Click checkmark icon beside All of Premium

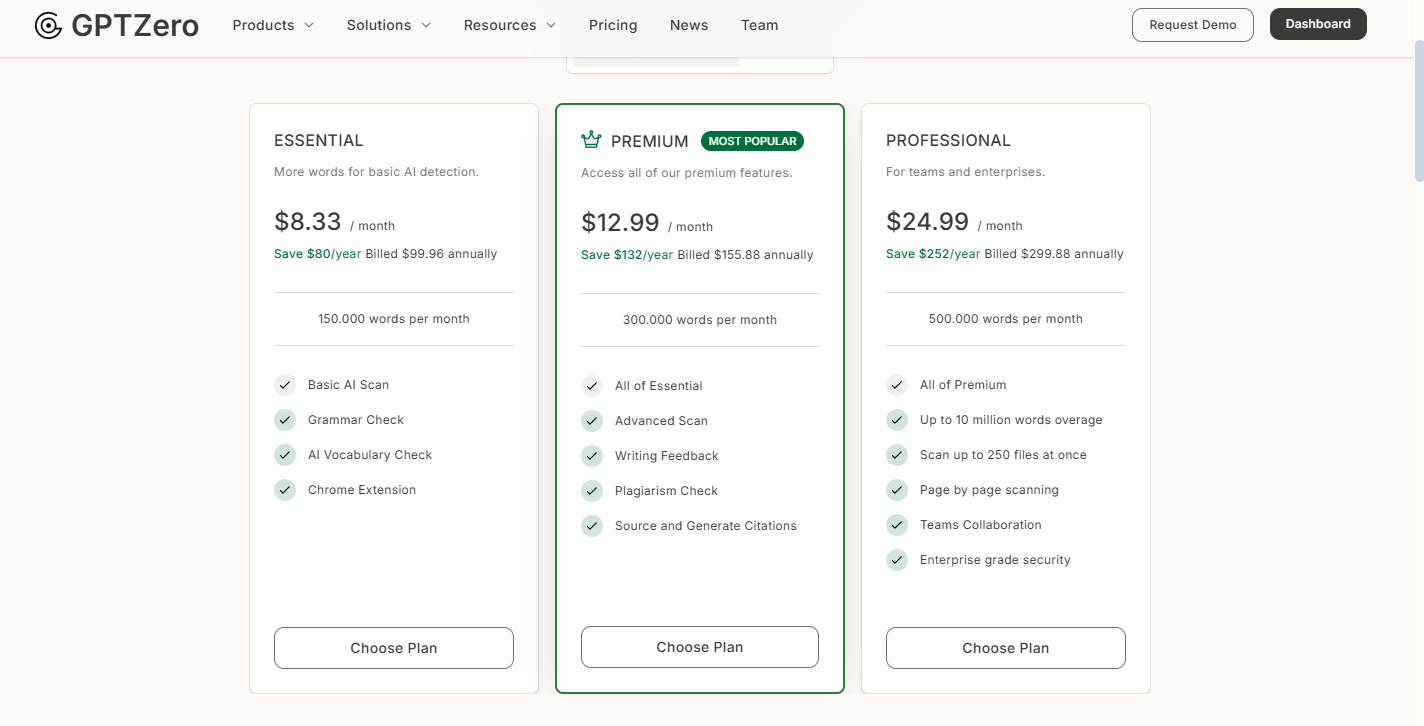point(897,385)
